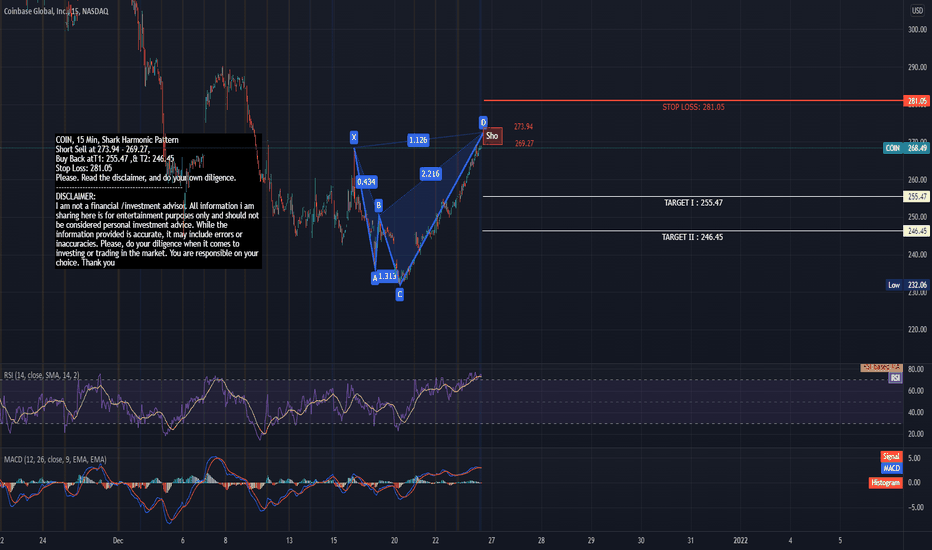Click the 290.00 price axis label
932x550 pixels.
click(917, 67)
